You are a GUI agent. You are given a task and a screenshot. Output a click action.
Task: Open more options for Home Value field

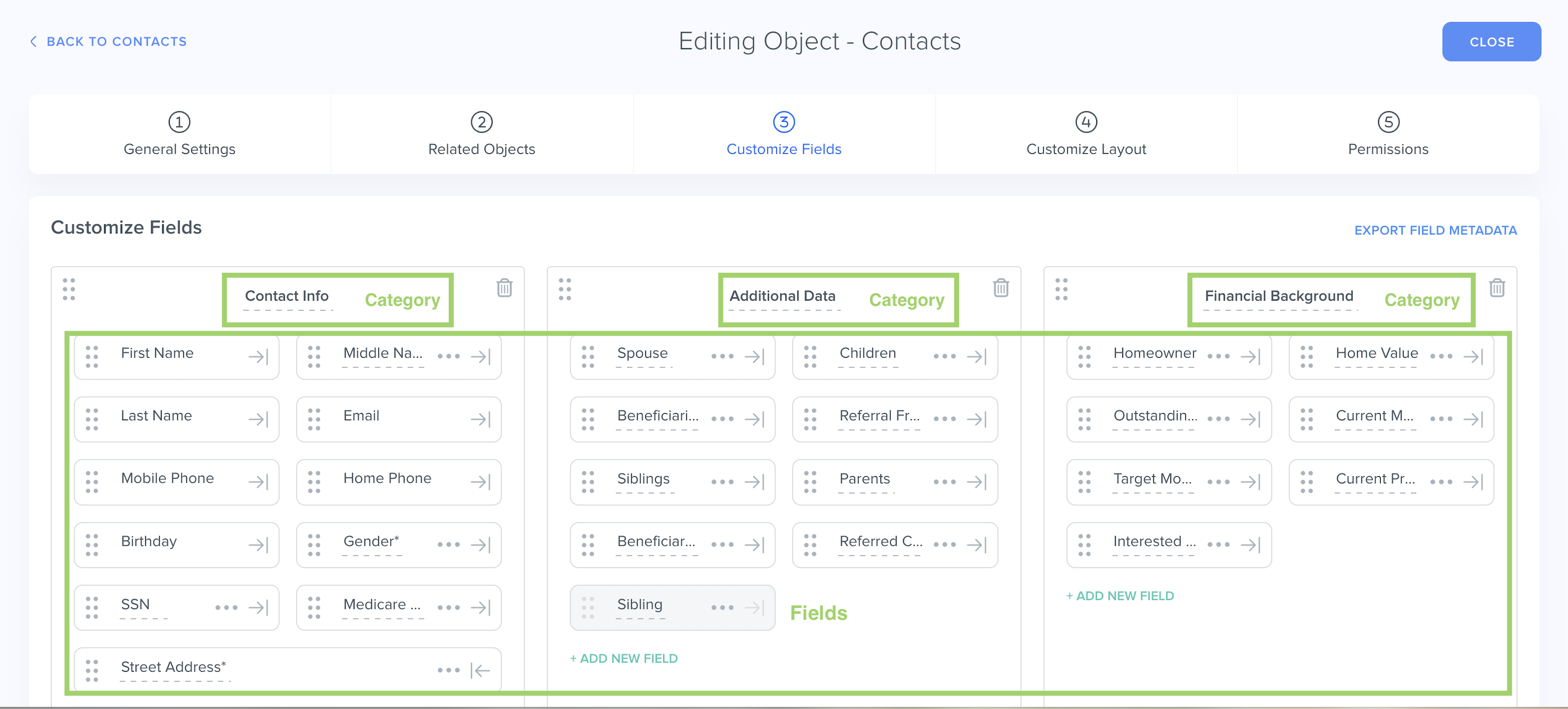tap(1441, 356)
